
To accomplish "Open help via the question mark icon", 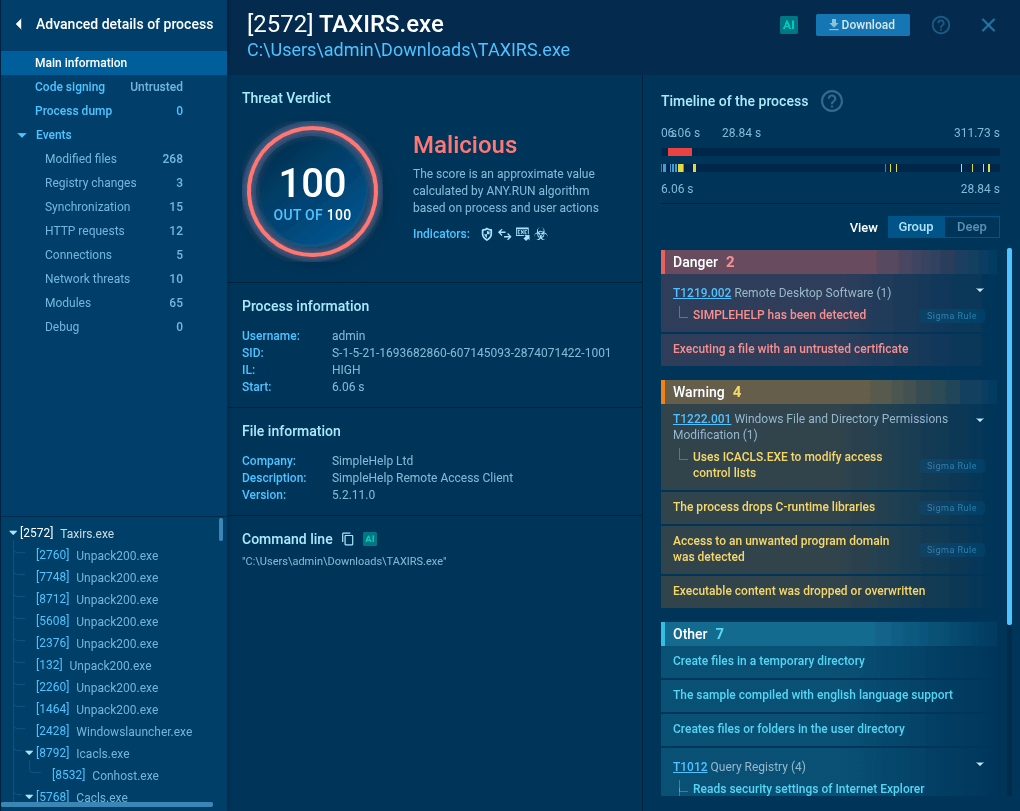I will (940, 25).
